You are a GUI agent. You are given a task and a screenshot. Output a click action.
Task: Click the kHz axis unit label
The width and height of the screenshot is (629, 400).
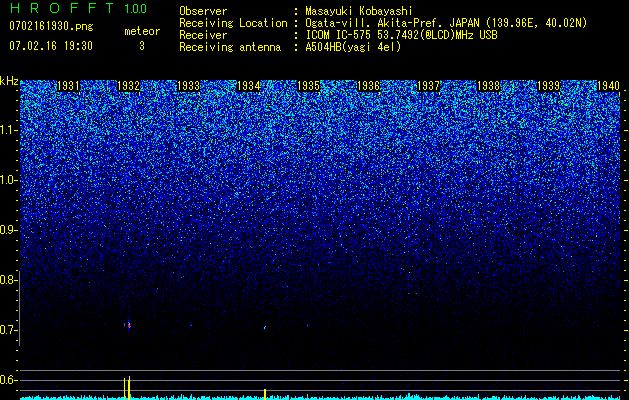[9, 81]
